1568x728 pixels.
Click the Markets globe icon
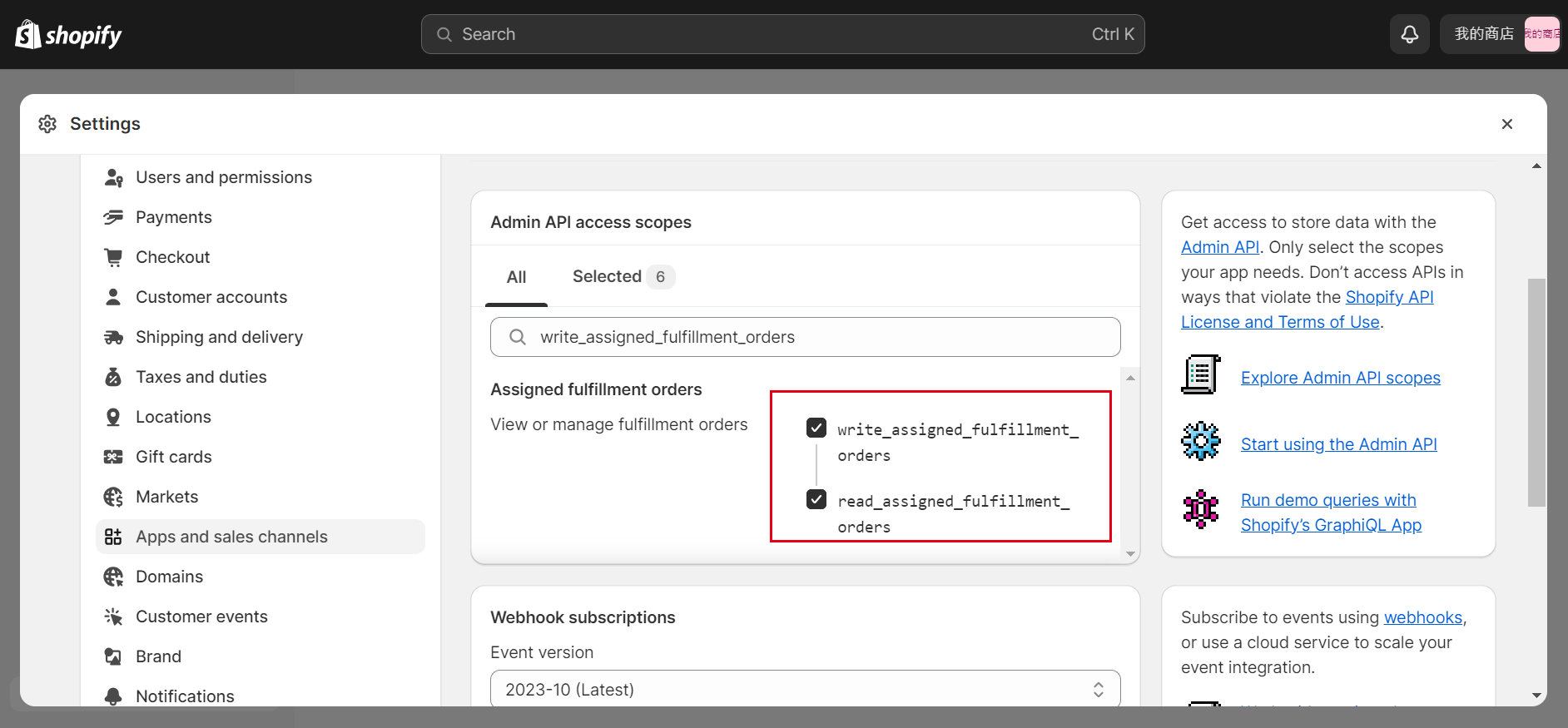[x=113, y=497]
